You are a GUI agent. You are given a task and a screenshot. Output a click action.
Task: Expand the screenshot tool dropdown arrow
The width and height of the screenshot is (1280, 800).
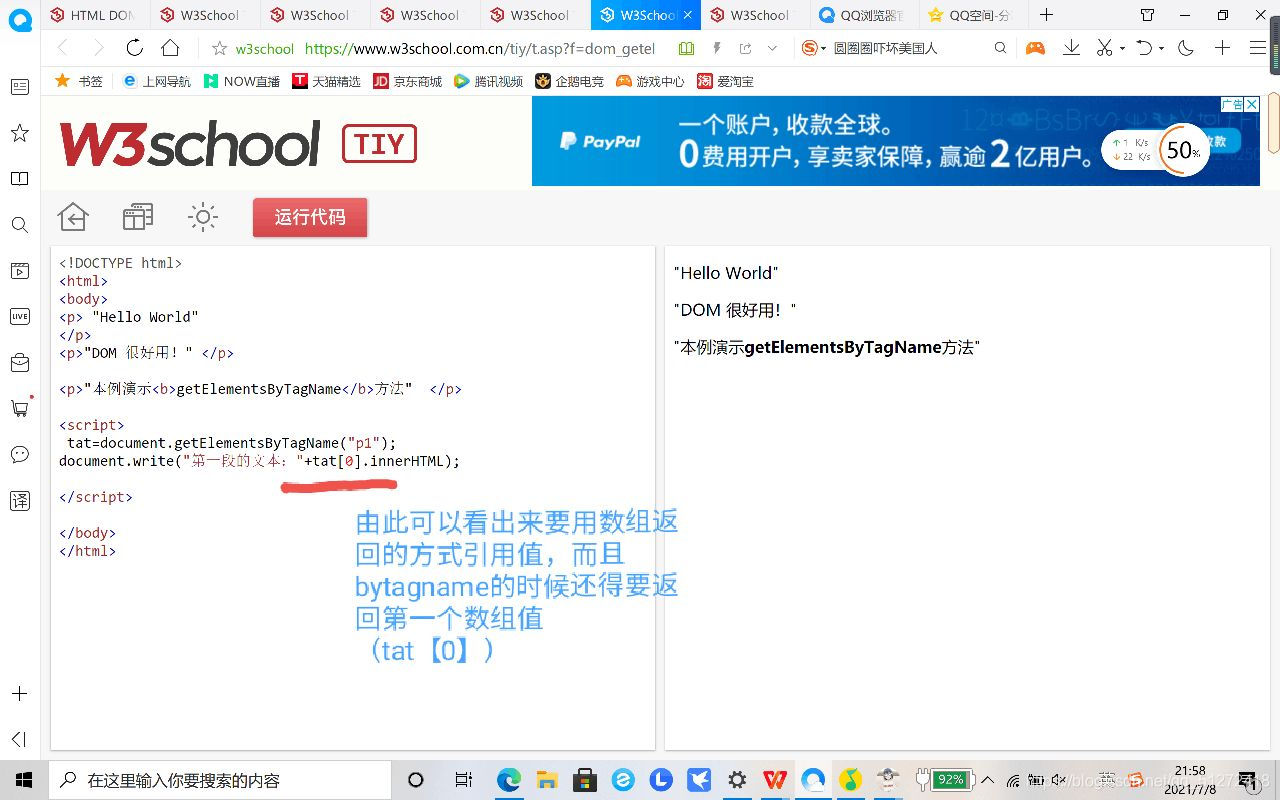tap(1122, 49)
